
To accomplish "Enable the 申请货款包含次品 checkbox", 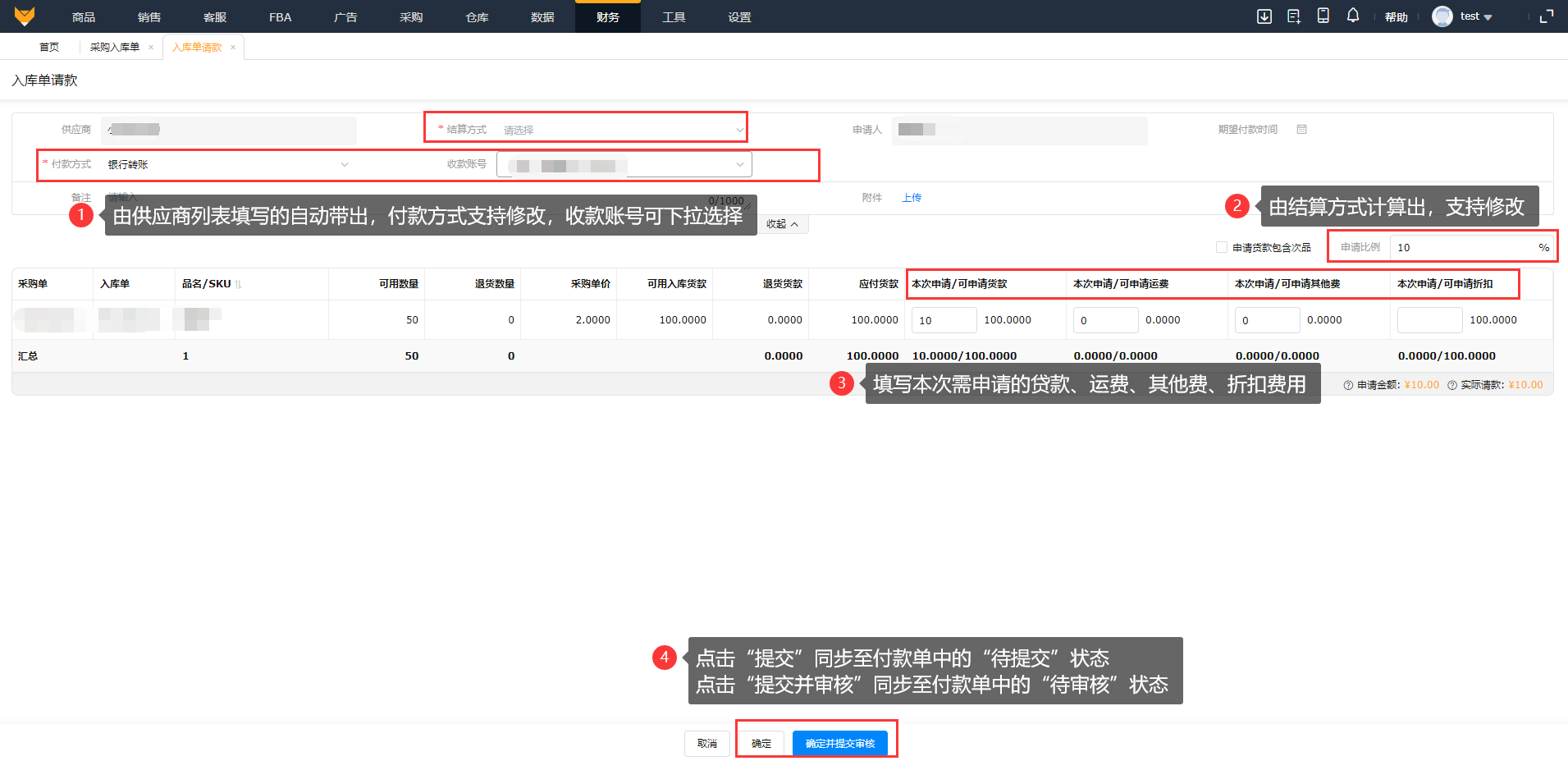I will (1222, 247).
